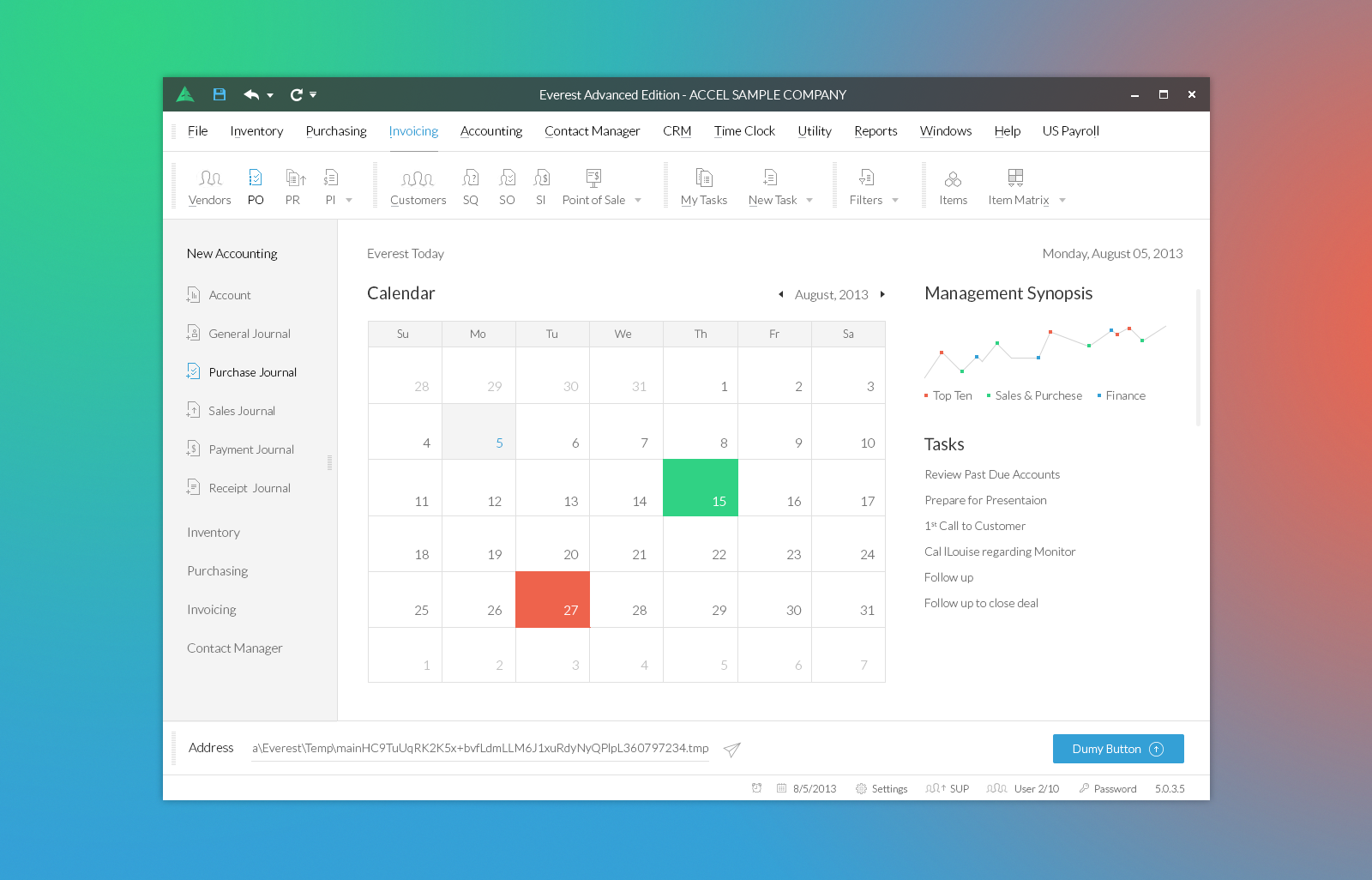Select Purchase Journal in the sidebar

(x=242, y=372)
